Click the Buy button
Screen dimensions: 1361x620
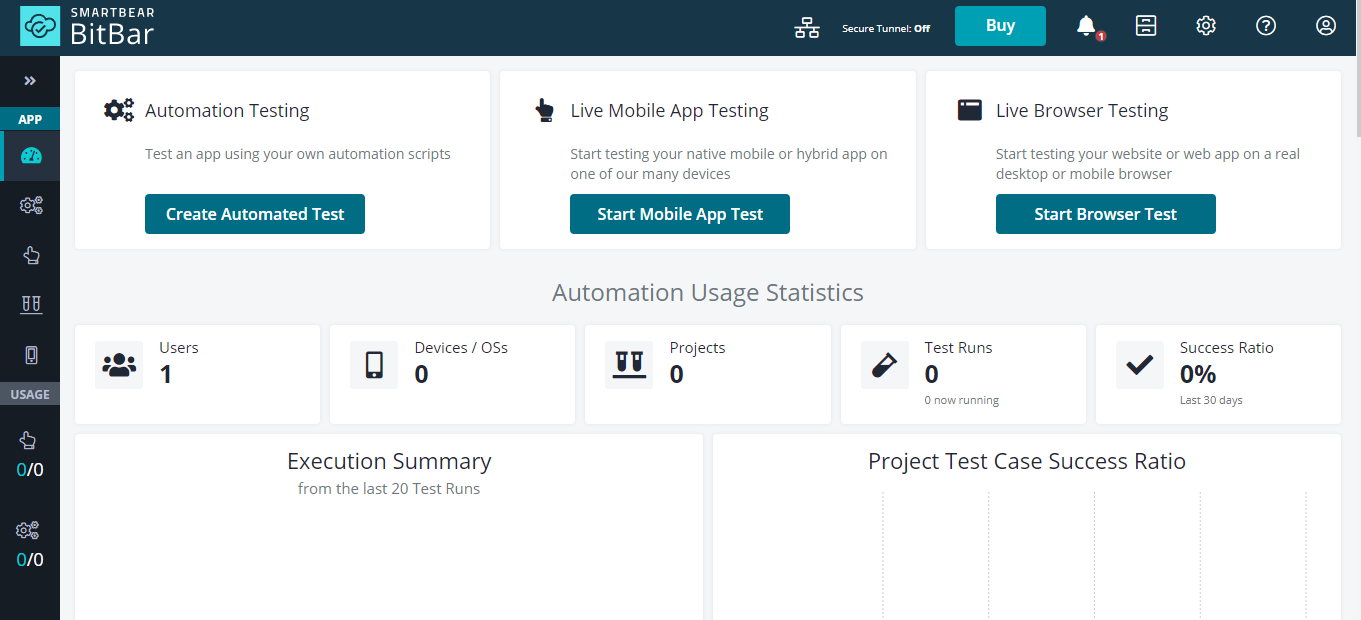click(1000, 26)
